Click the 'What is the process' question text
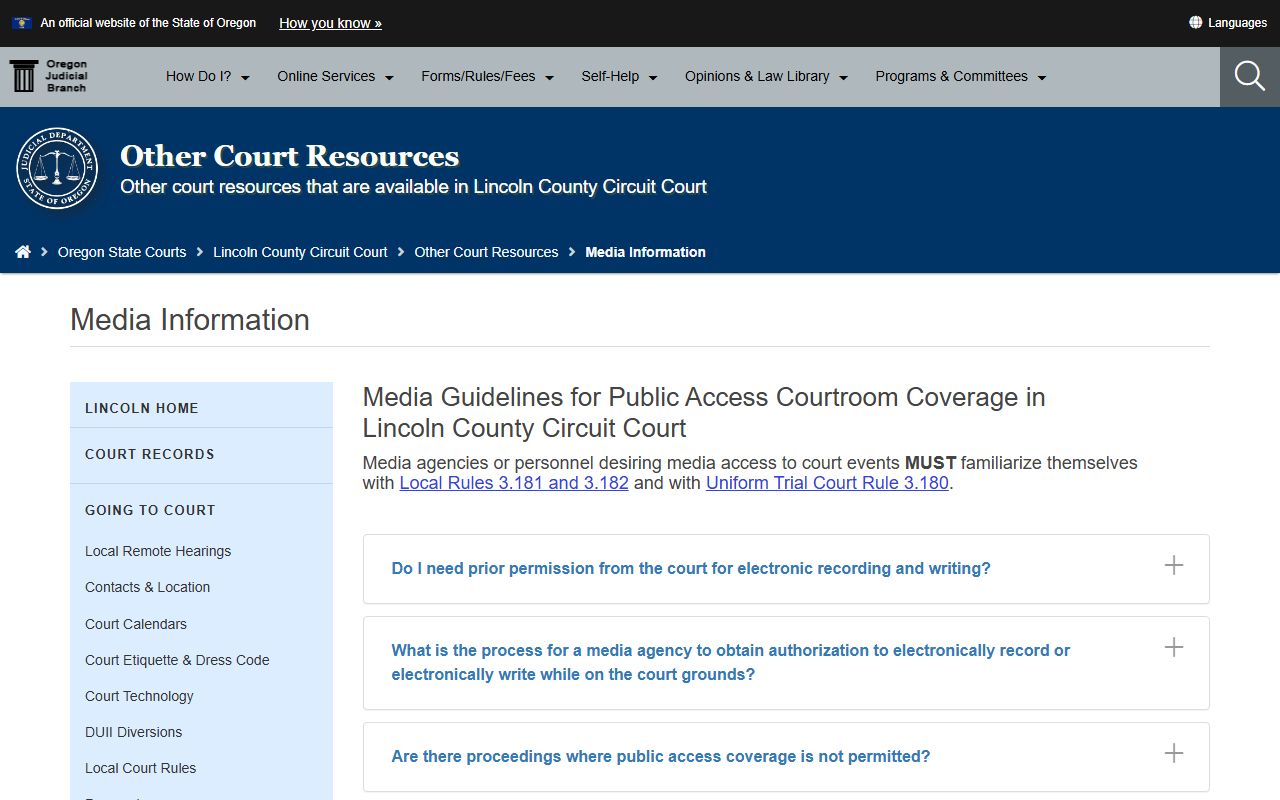1280x800 pixels. click(x=731, y=662)
